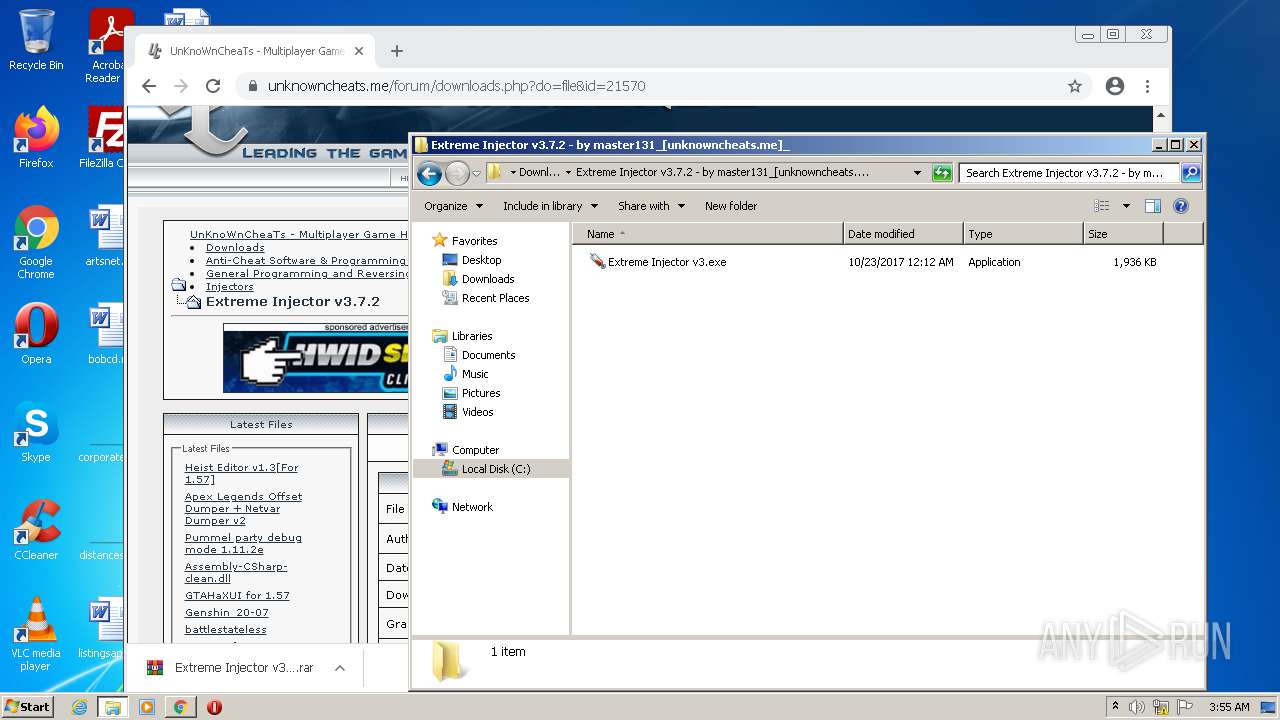Open the Skype desktop shortcut
Viewport: 1280px width, 720px height.
point(36,432)
